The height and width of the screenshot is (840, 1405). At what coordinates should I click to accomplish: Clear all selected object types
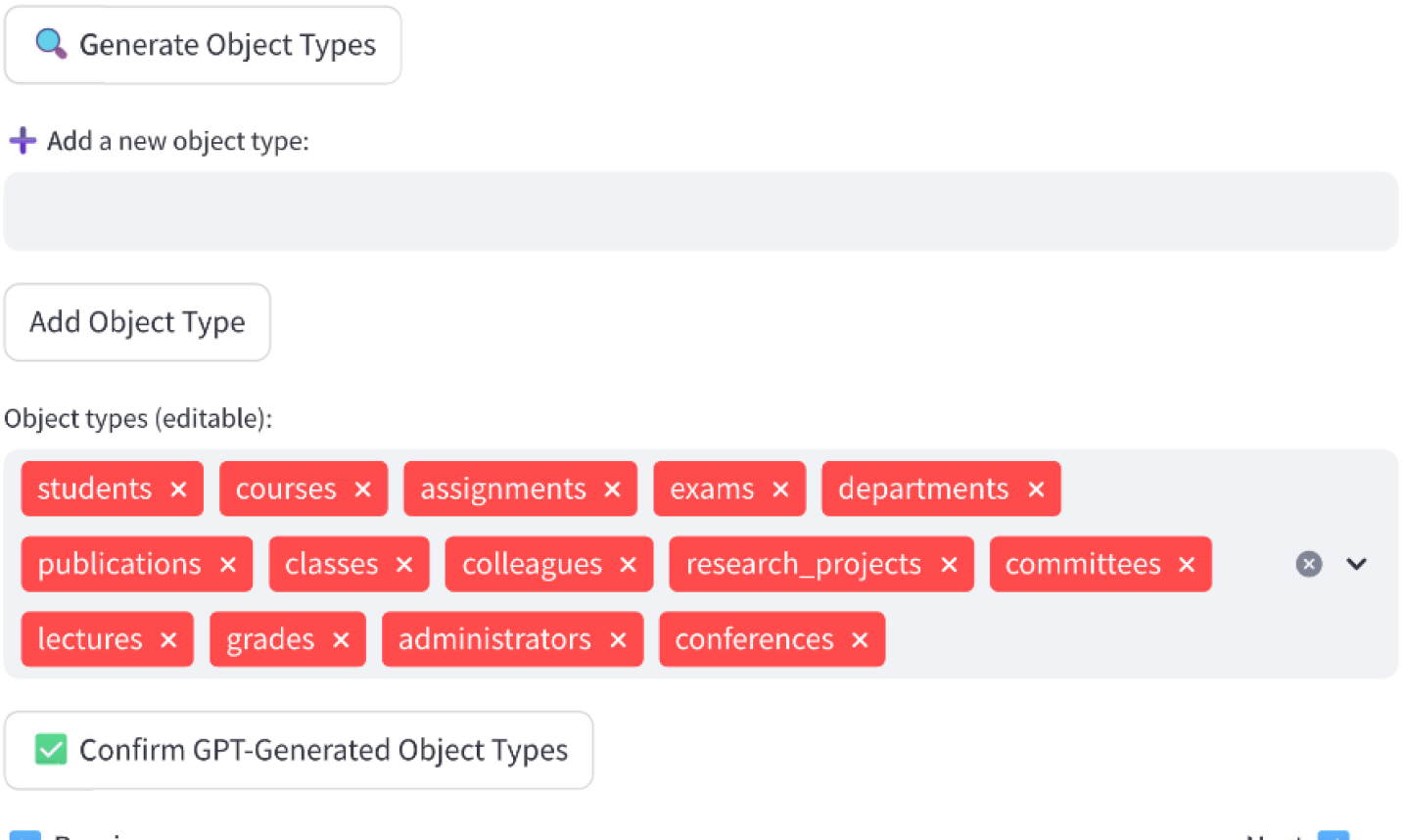(x=1309, y=564)
